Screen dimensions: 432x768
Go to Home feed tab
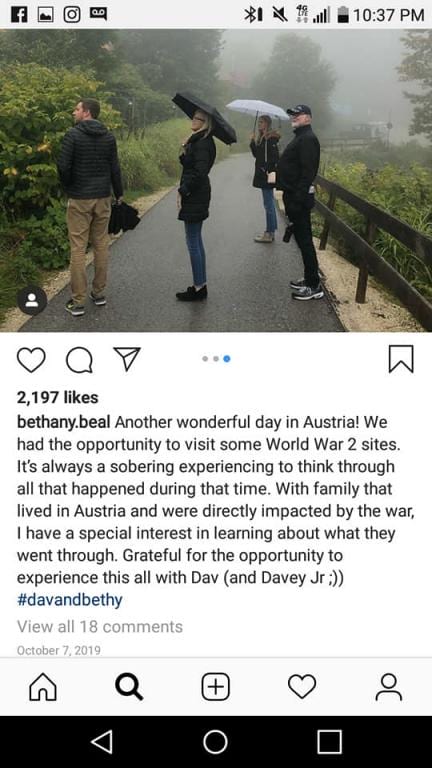coord(43,687)
